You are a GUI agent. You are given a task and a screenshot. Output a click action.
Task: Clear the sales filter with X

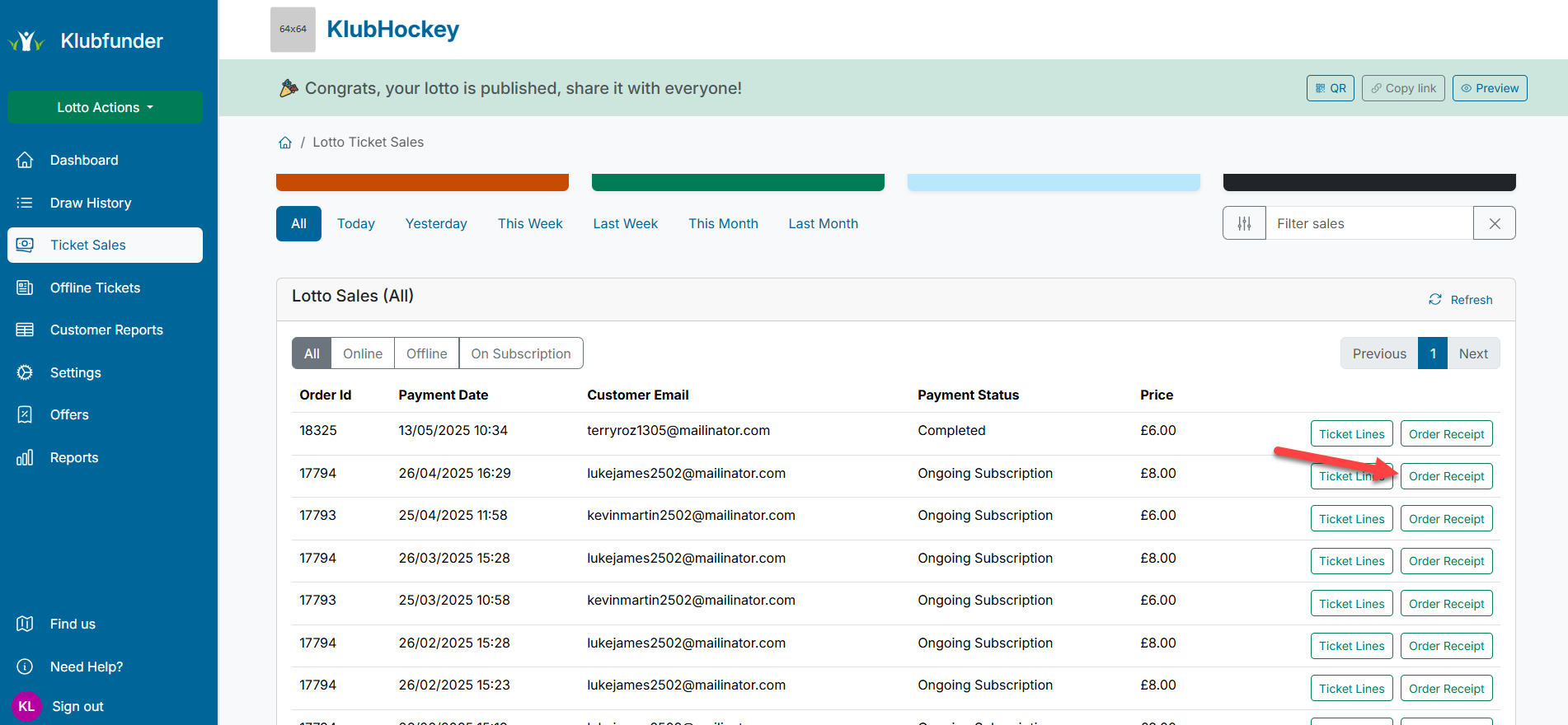[1494, 223]
